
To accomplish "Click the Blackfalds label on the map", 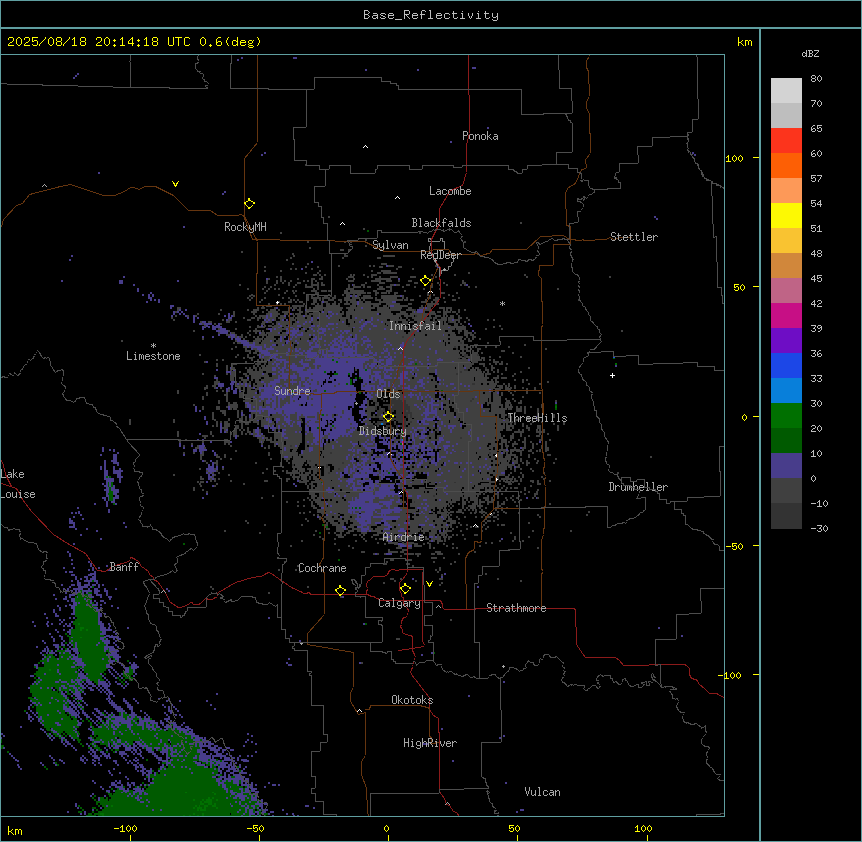I will pyautogui.click(x=441, y=223).
